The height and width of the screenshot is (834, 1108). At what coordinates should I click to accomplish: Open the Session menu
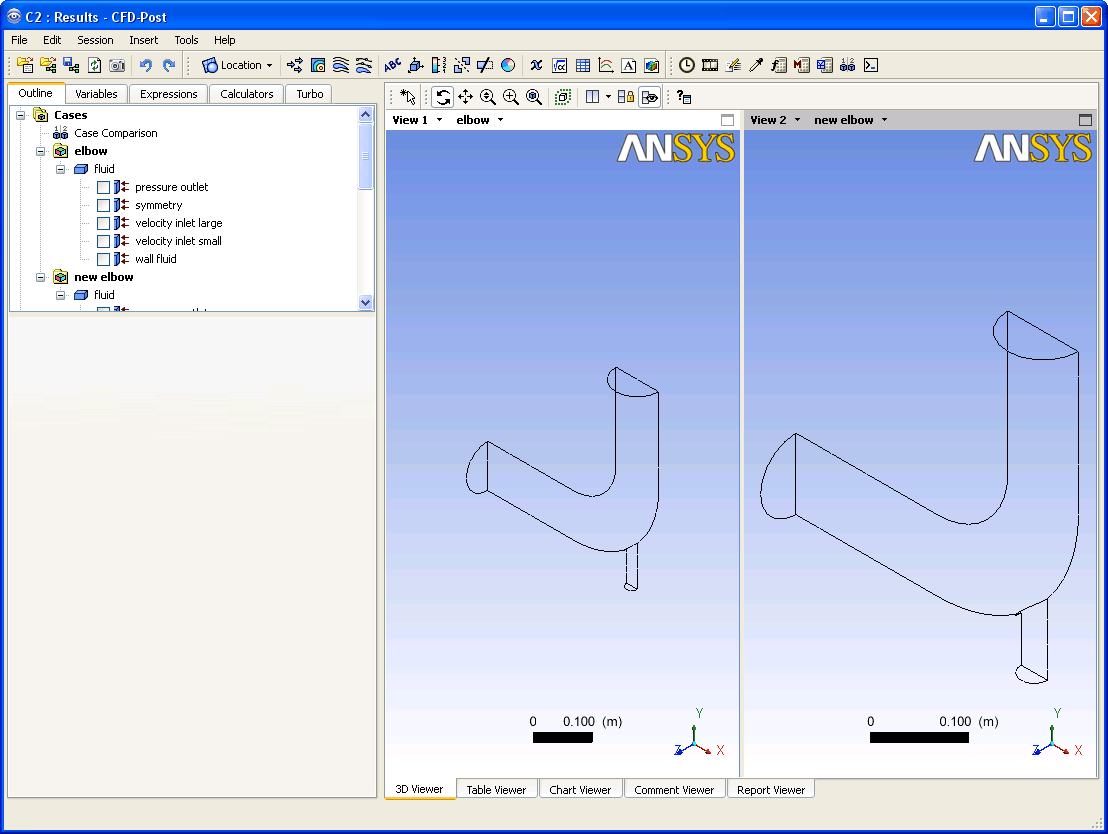pos(95,40)
